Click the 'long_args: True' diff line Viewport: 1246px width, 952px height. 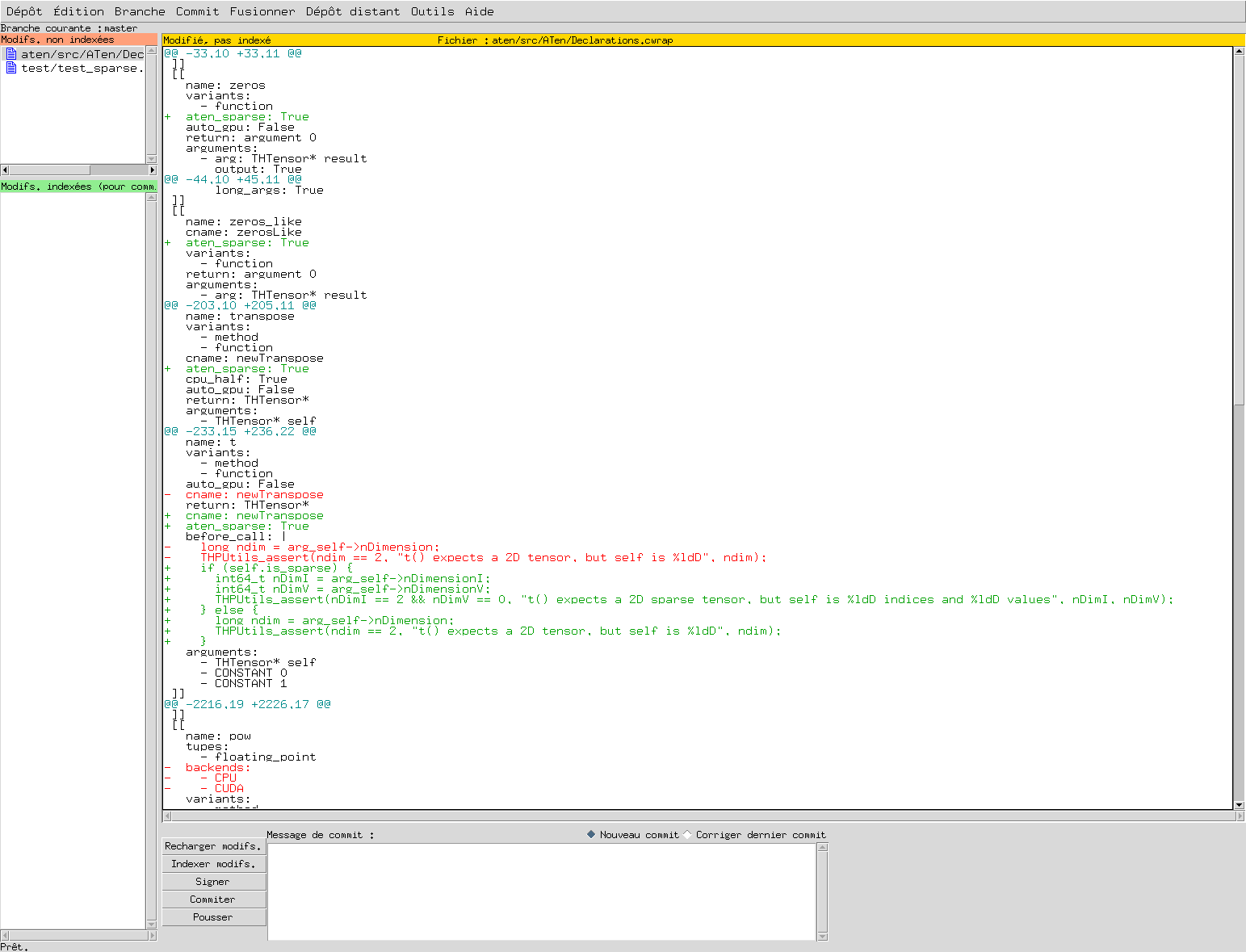[x=269, y=190]
